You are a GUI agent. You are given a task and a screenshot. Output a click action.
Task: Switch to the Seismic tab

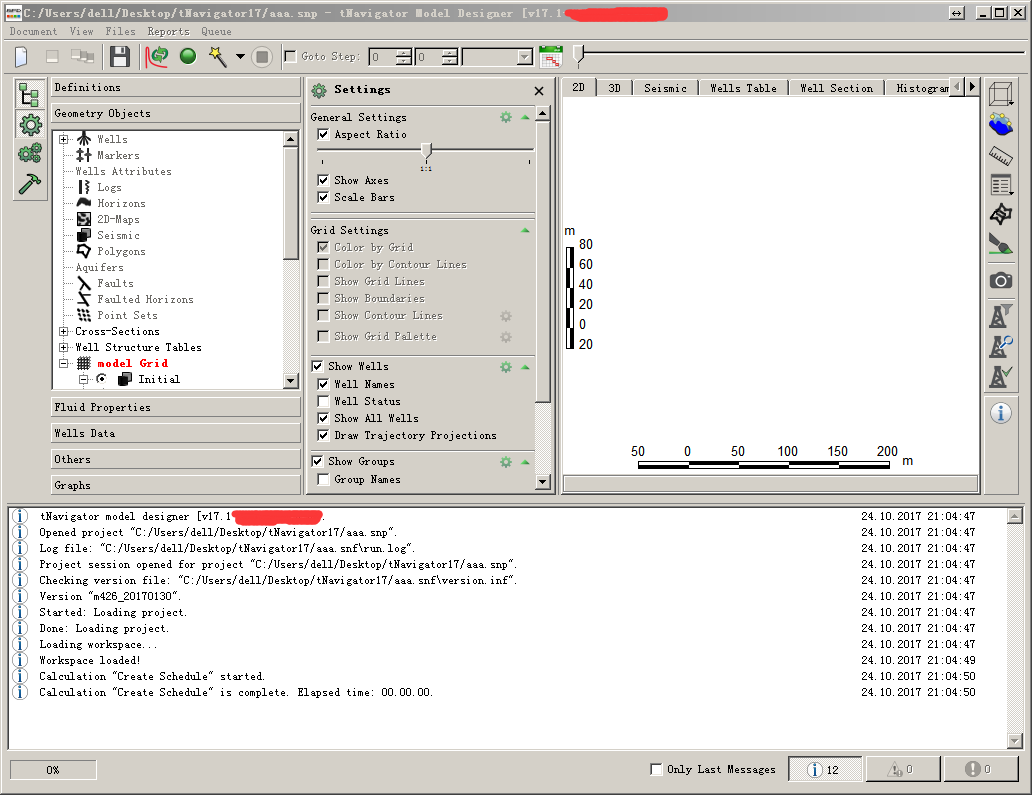[x=665, y=88]
